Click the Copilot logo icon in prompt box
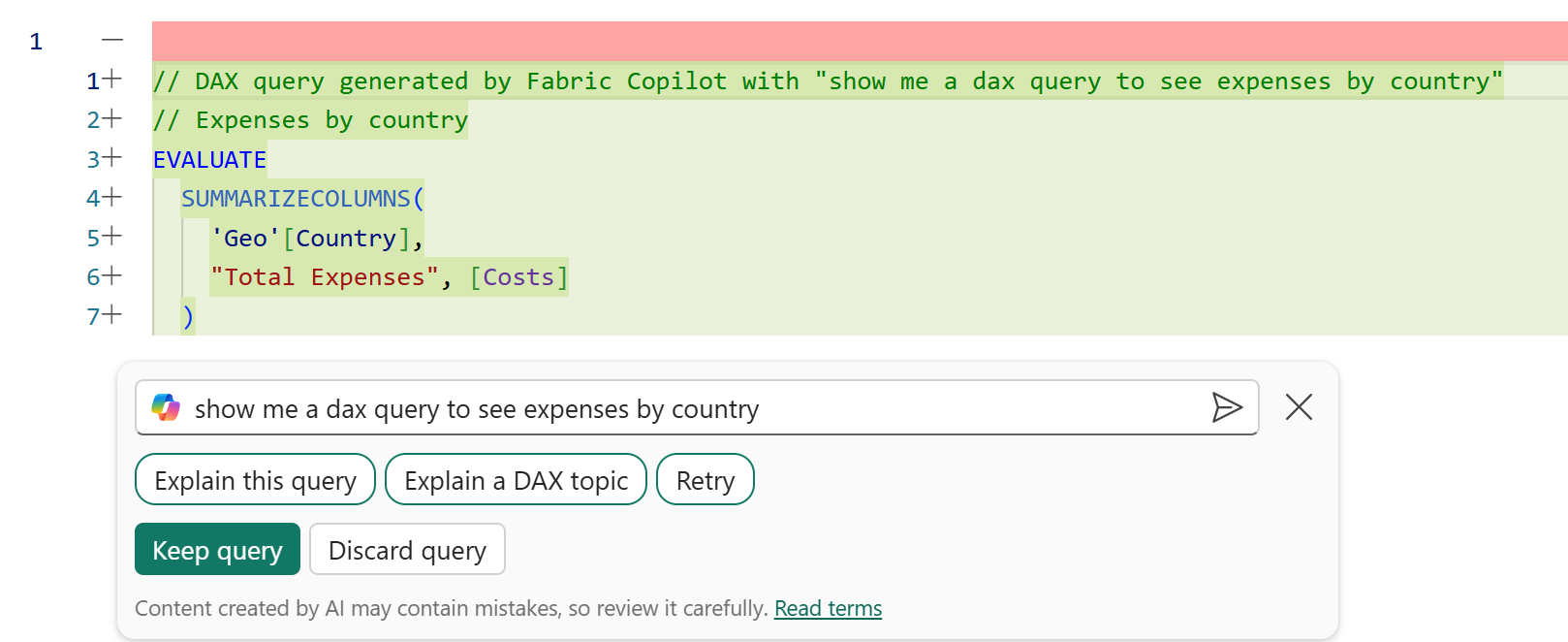 [166, 407]
